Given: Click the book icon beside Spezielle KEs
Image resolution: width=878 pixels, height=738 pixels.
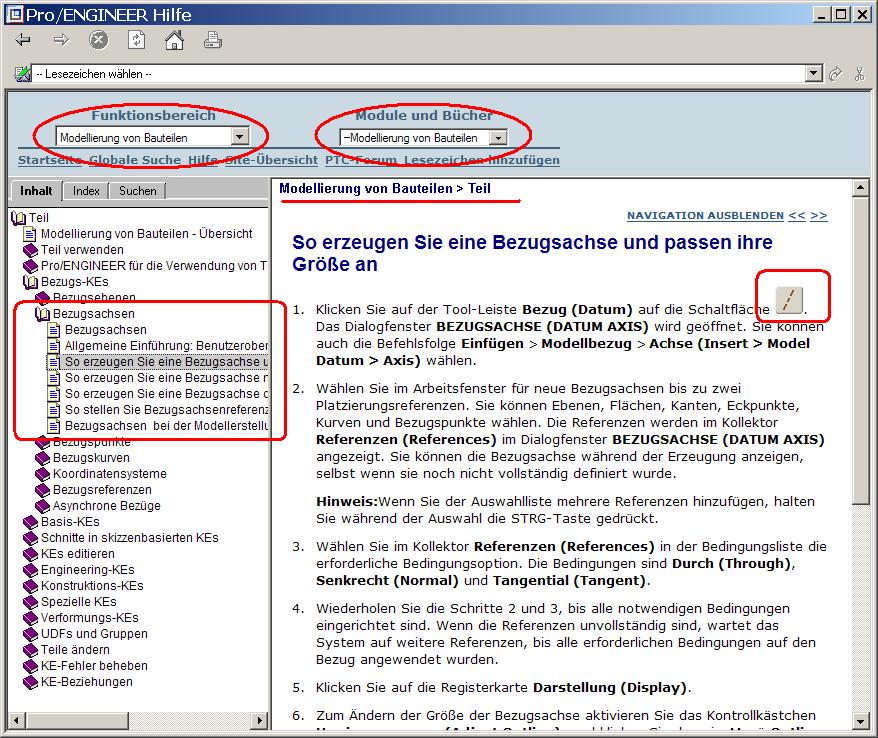Looking at the screenshot, I should pos(30,602).
